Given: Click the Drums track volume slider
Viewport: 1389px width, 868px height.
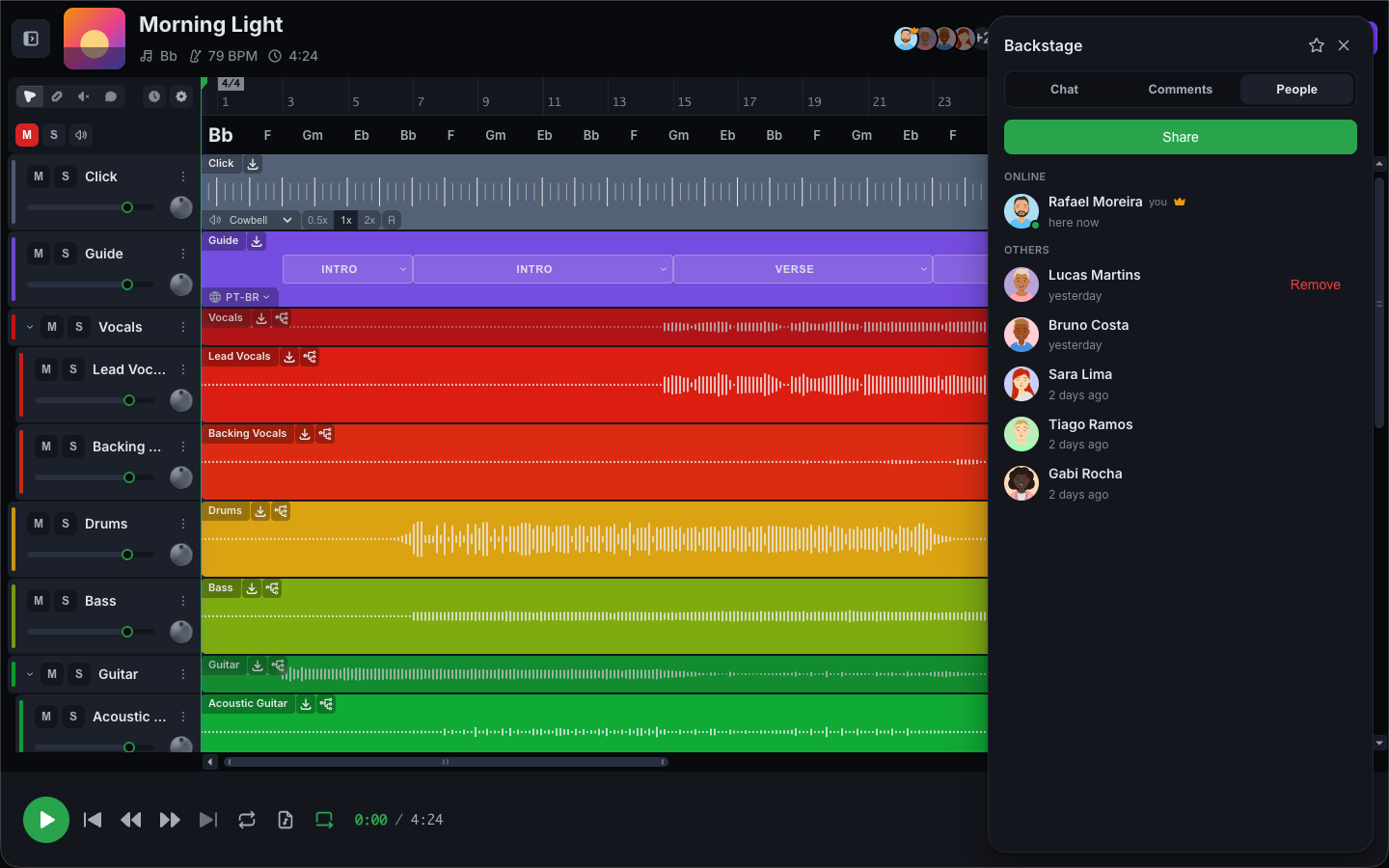Looking at the screenshot, I should coord(91,555).
